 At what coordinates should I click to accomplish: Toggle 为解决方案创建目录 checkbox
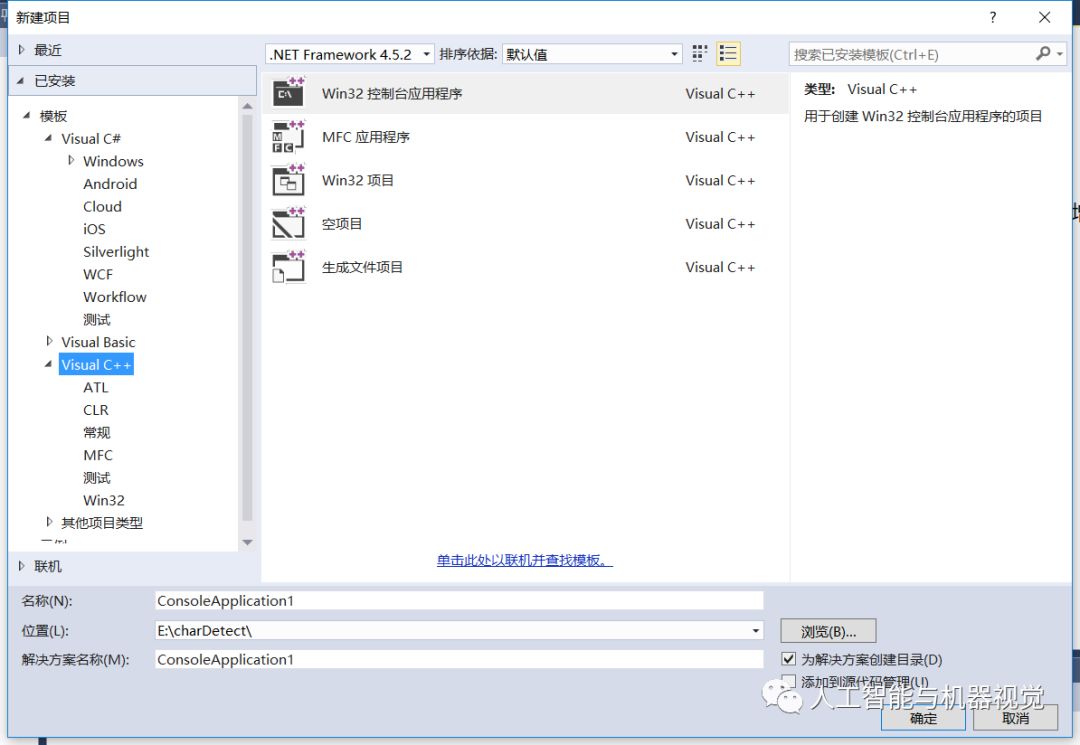pyautogui.click(x=789, y=659)
